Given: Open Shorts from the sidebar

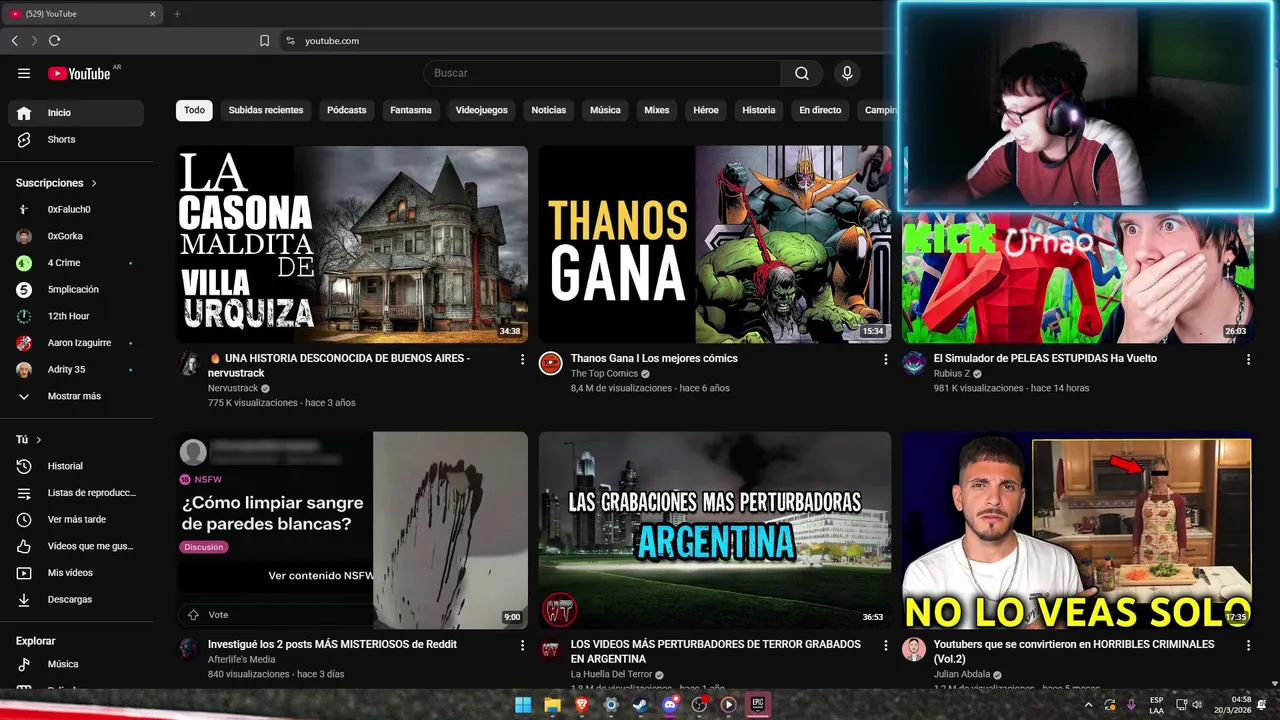Looking at the screenshot, I should pos(76,139).
